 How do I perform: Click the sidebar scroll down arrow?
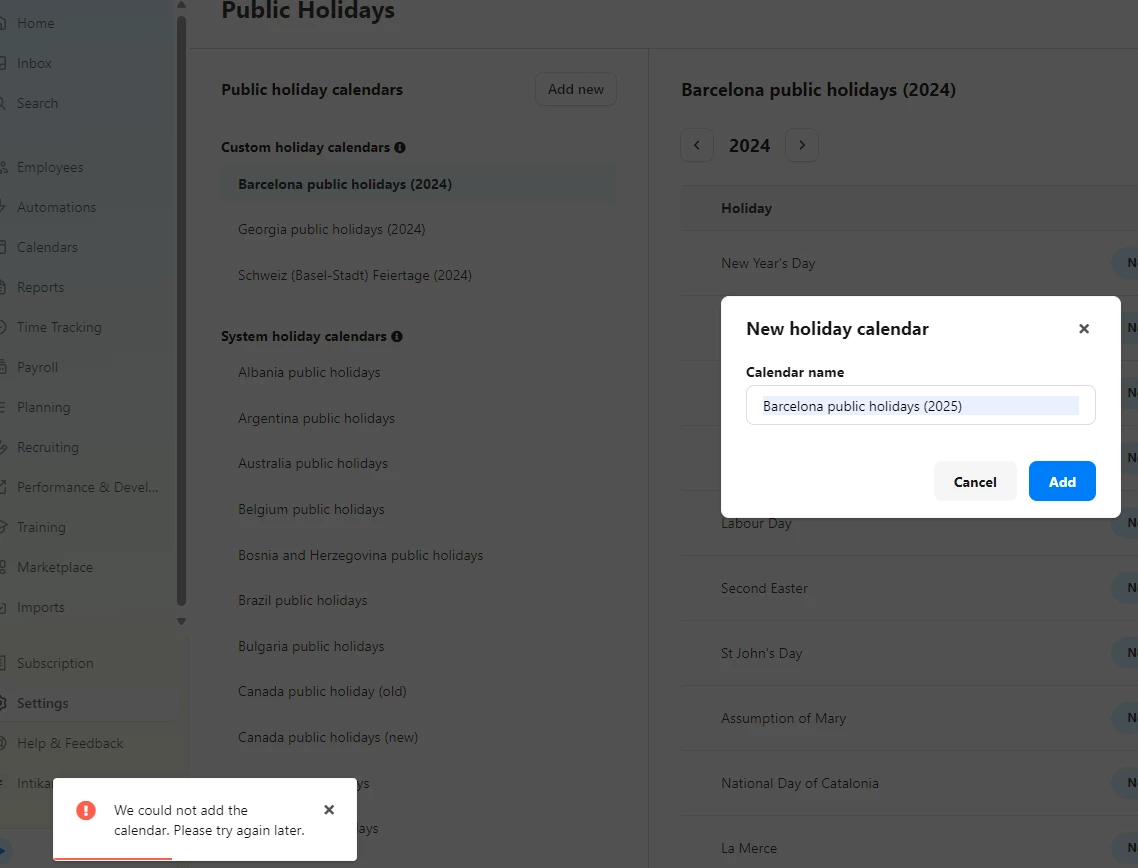(181, 621)
